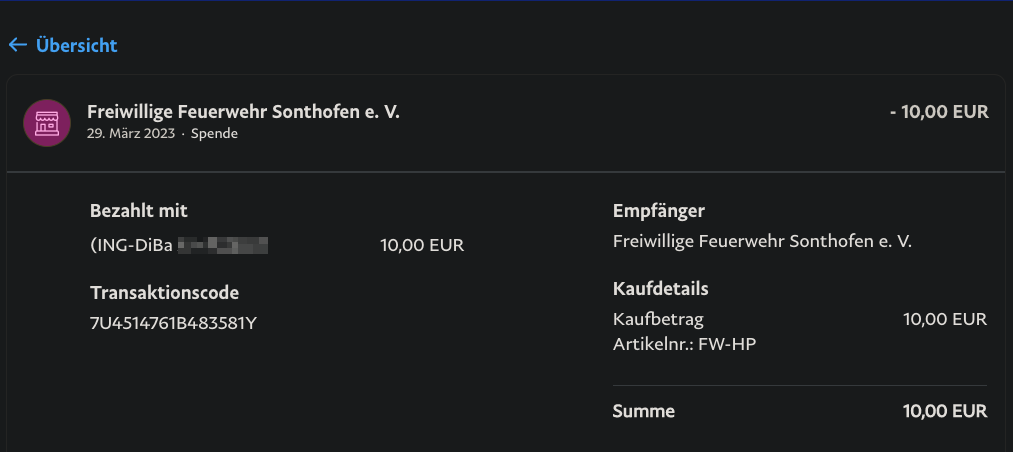Viewport: 1013px width, 452px height.
Task: Click the Transaktionscode heading
Action: pos(165,293)
